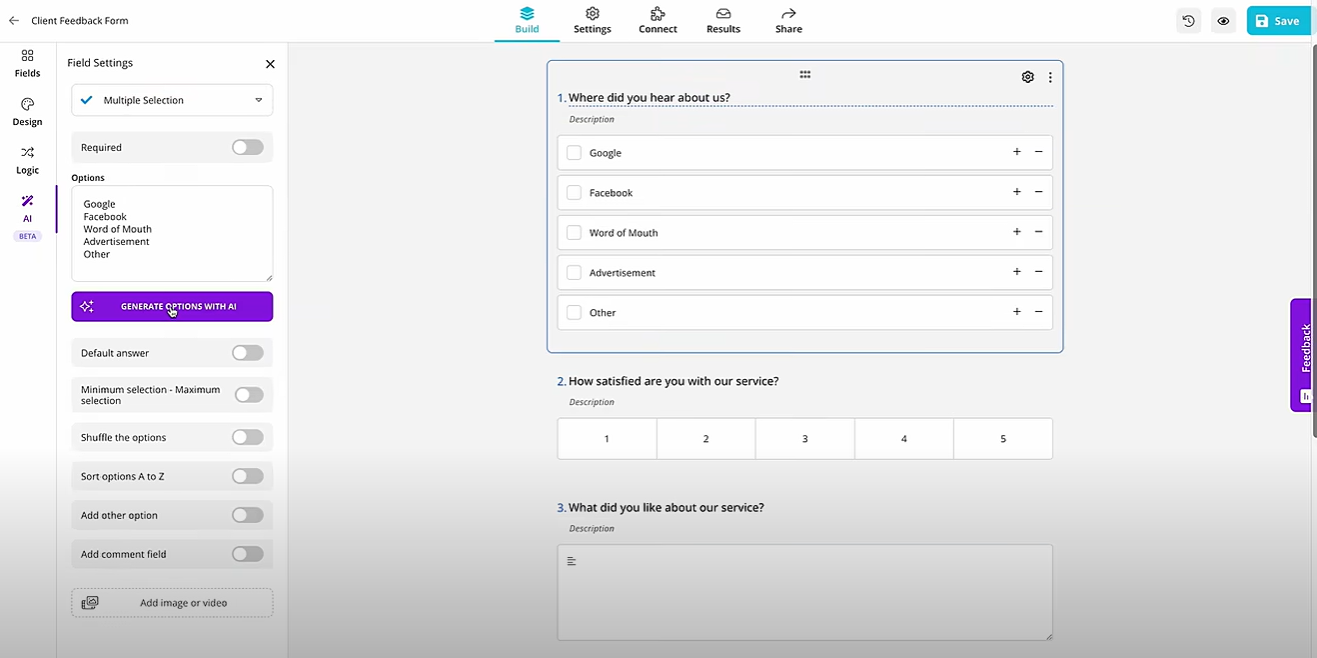Open the Fields panel
Screen dimensions: 1317x658
tap(27, 63)
